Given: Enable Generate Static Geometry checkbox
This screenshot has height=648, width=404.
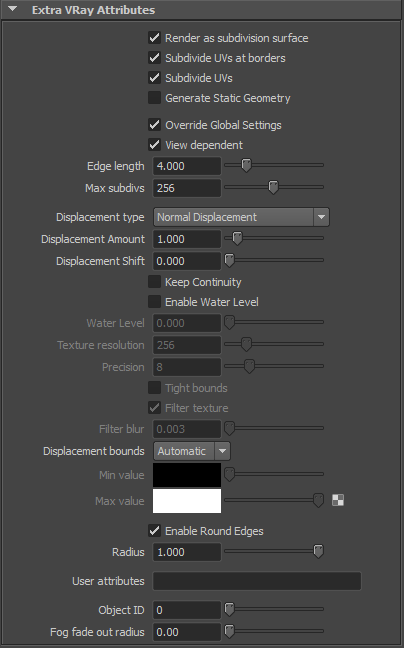Looking at the screenshot, I should [154, 98].
